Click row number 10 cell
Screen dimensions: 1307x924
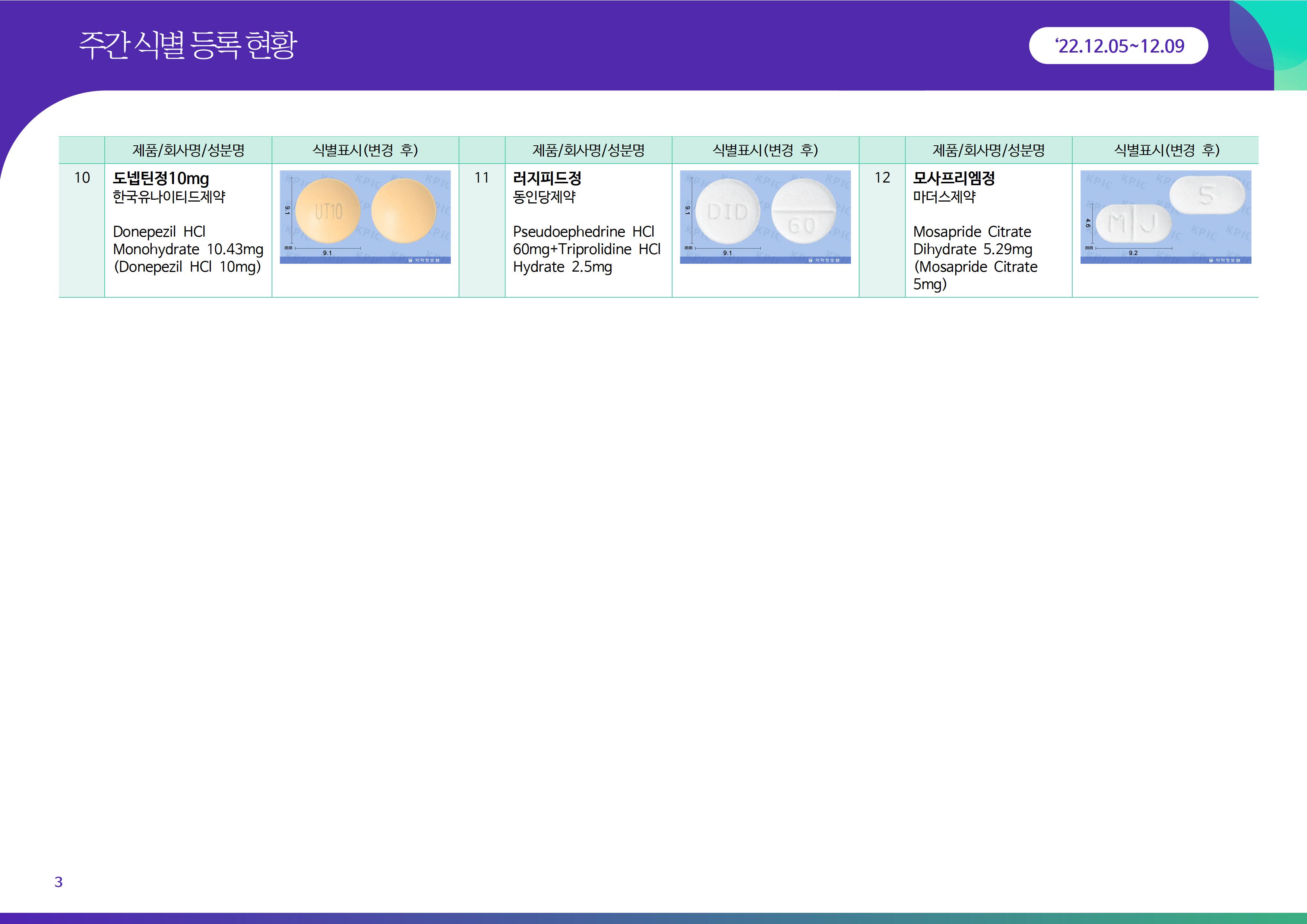pyautogui.click(x=82, y=178)
